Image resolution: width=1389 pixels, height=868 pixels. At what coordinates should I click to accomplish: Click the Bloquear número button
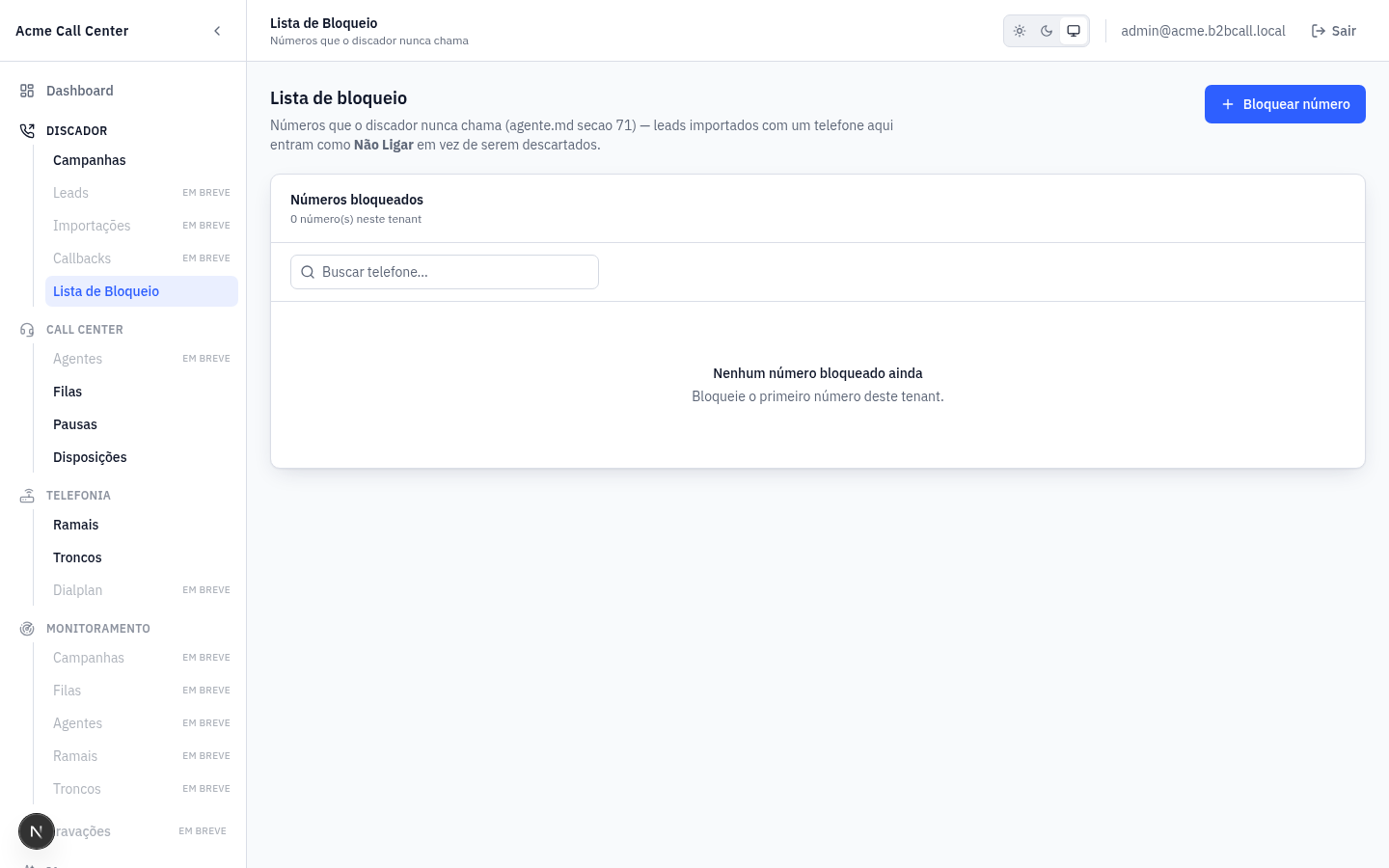click(x=1285, y=104)
